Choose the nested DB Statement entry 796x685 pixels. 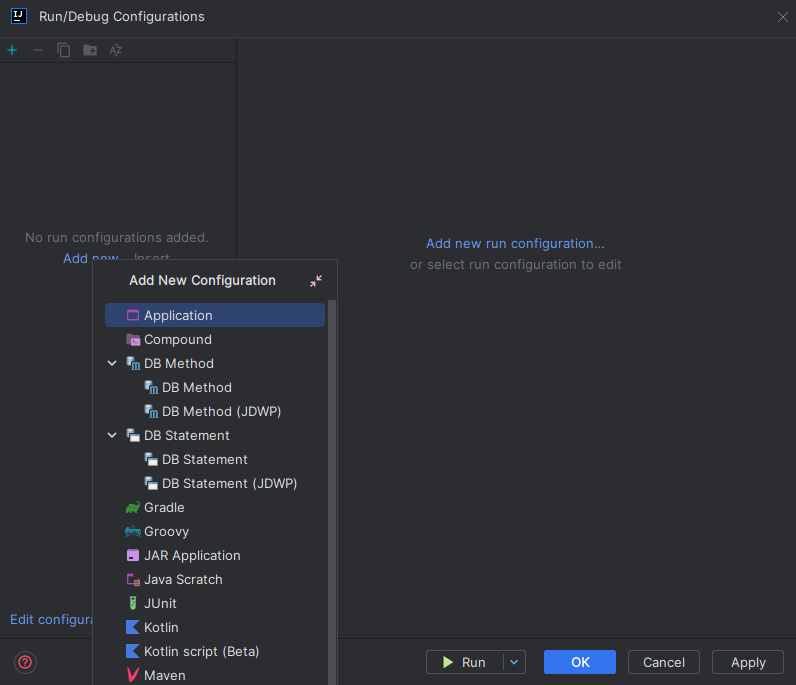click(215, 460)
